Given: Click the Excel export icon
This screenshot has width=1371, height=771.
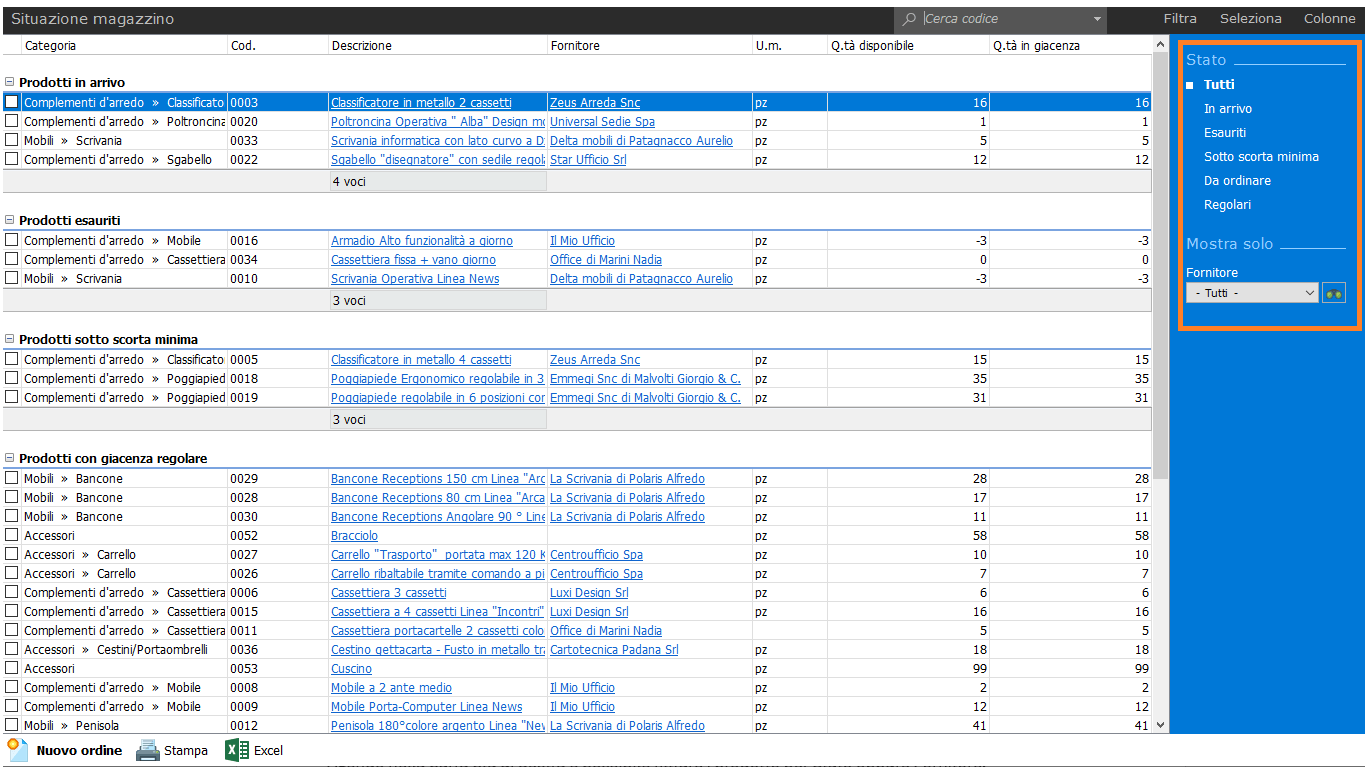Looking at the screenshot, I should pos(237,750).
